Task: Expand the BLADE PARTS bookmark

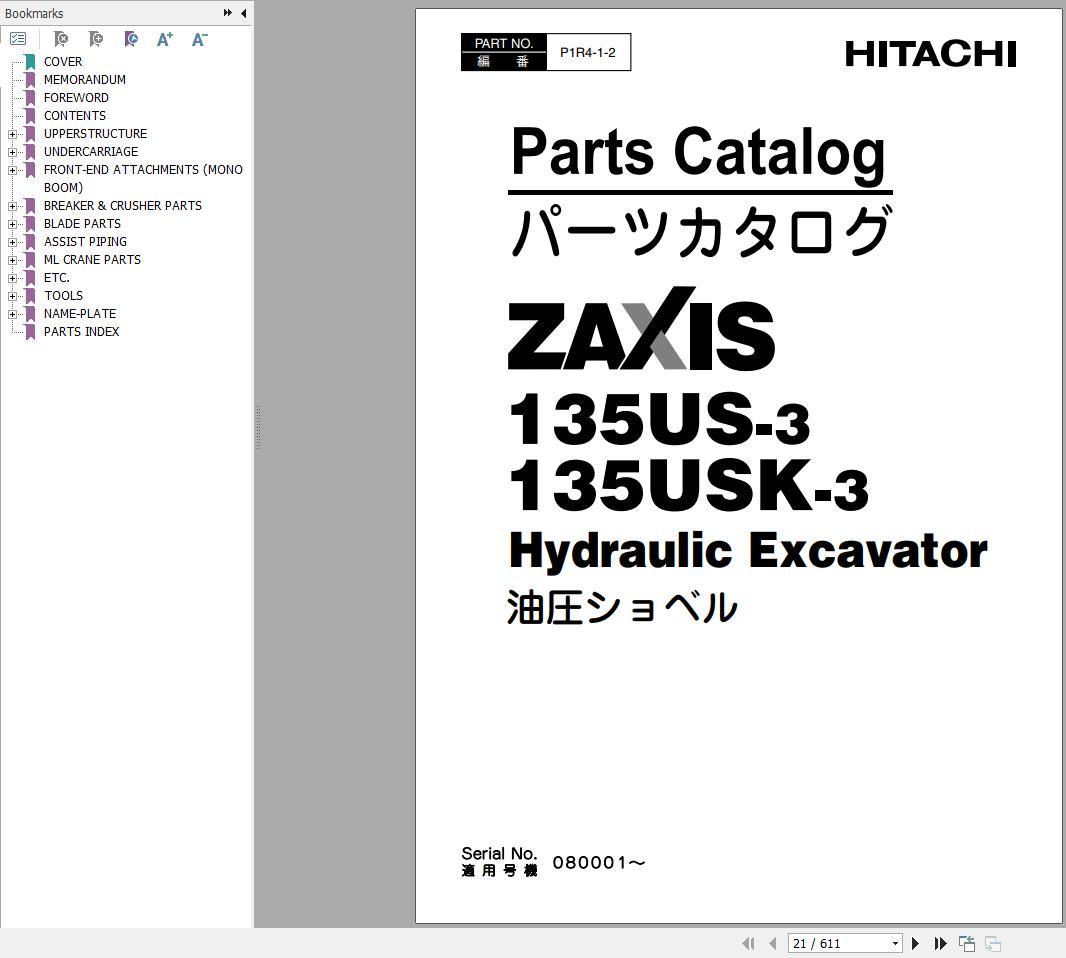Action: point(12,224)
